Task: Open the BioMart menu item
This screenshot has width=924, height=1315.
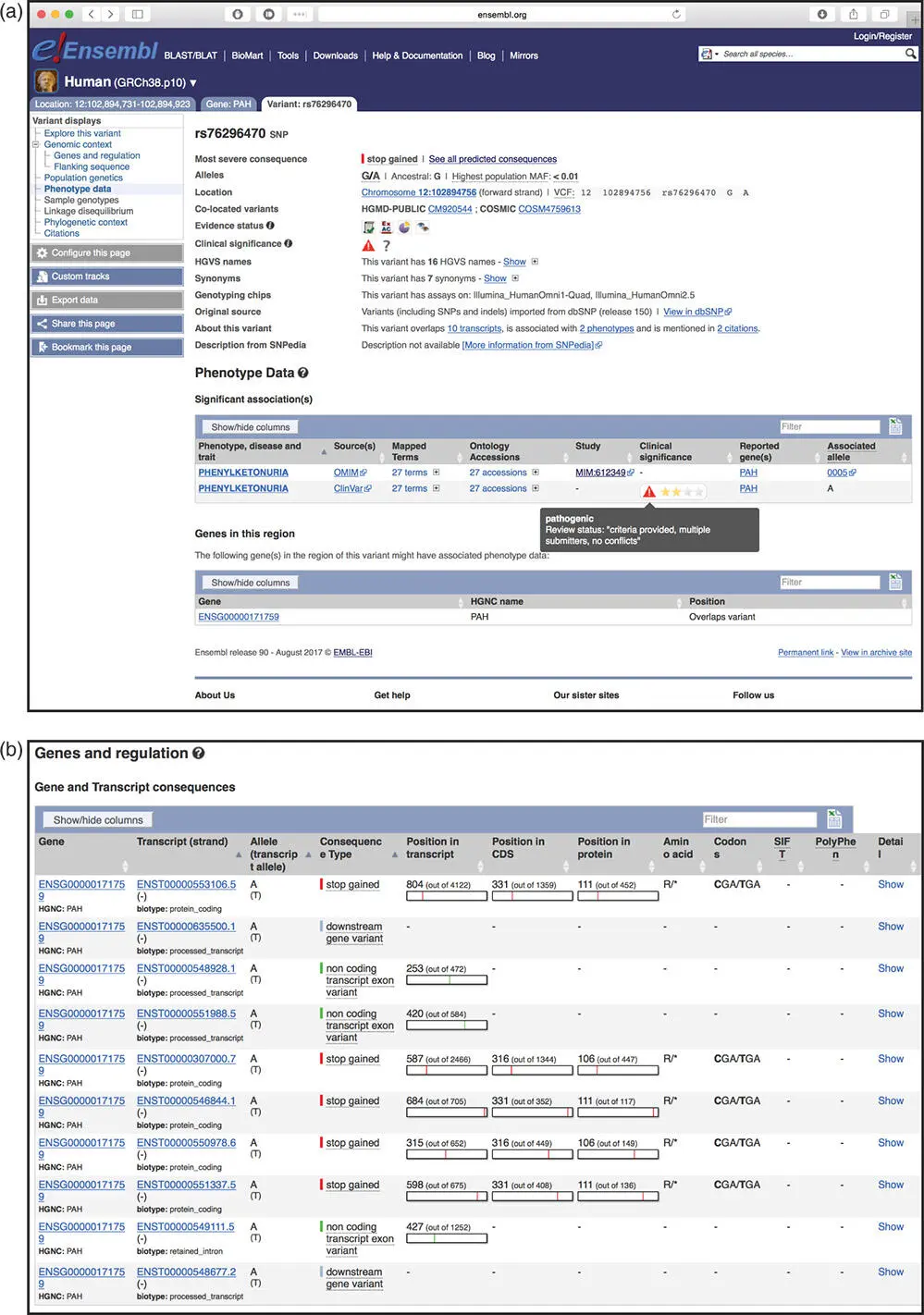Action: (247, 55)
